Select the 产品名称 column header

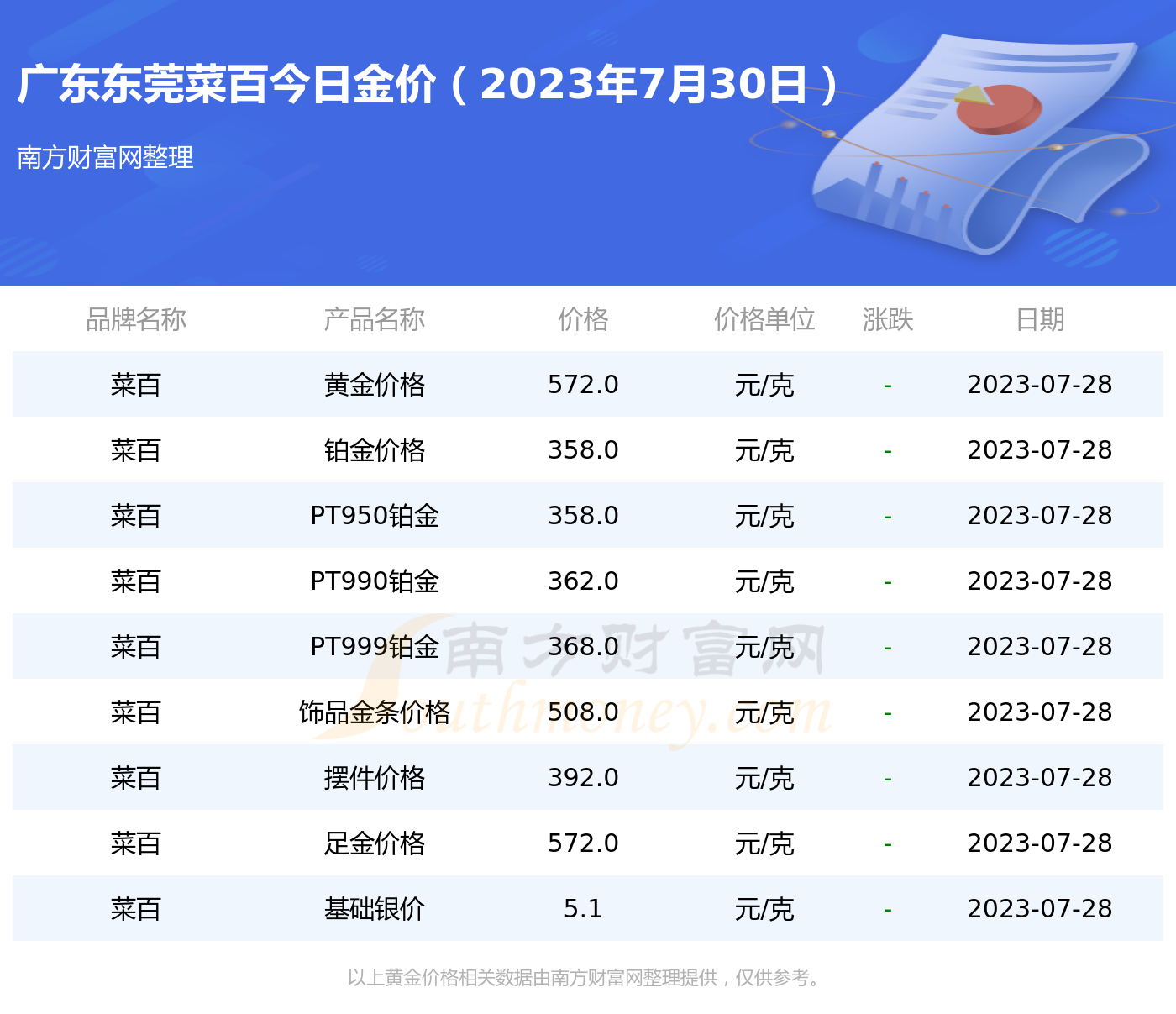pos(375,319)
